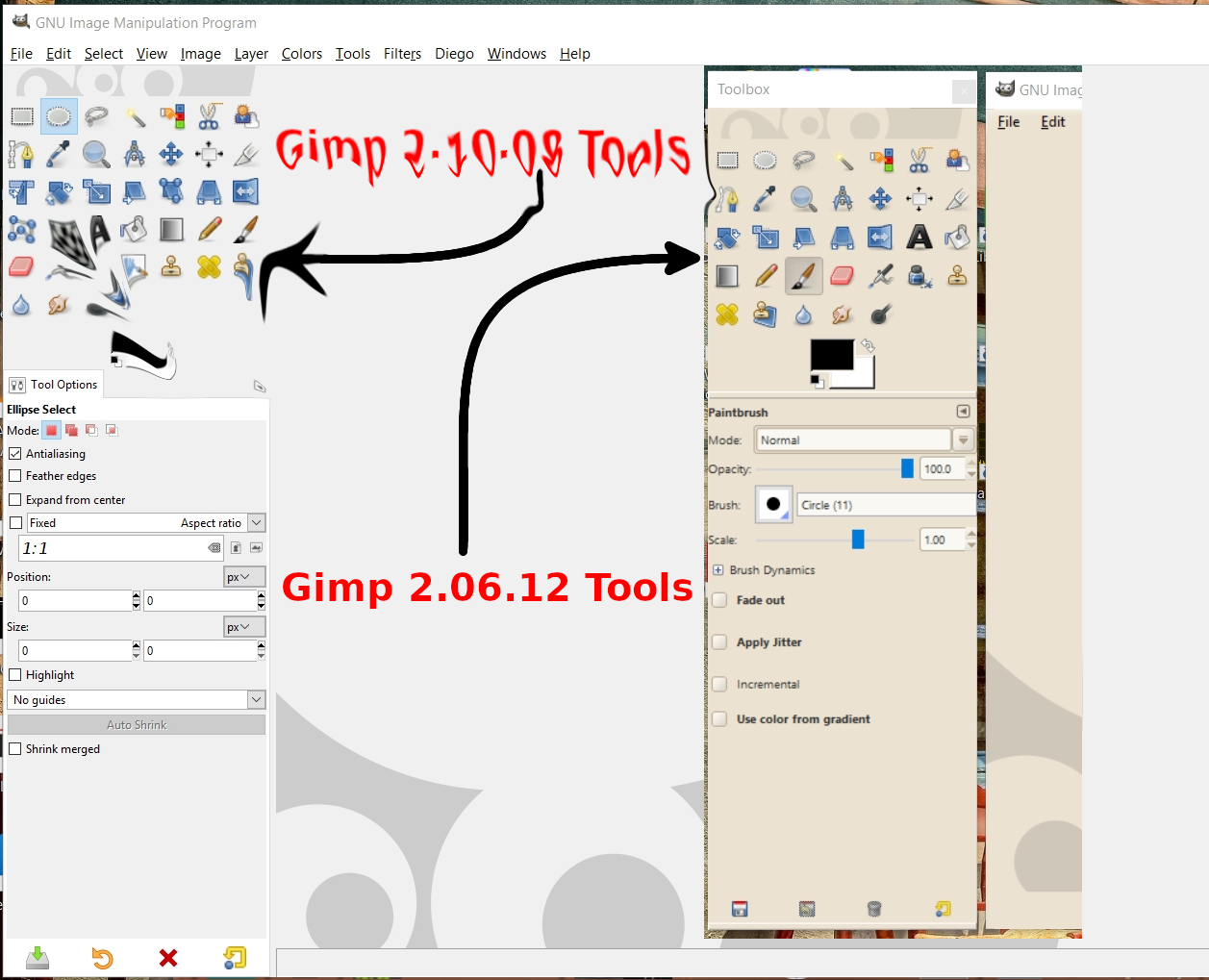
Task: Adjust the Opacity slider in Paintbrush options
Action: click(x=835, y=468)
